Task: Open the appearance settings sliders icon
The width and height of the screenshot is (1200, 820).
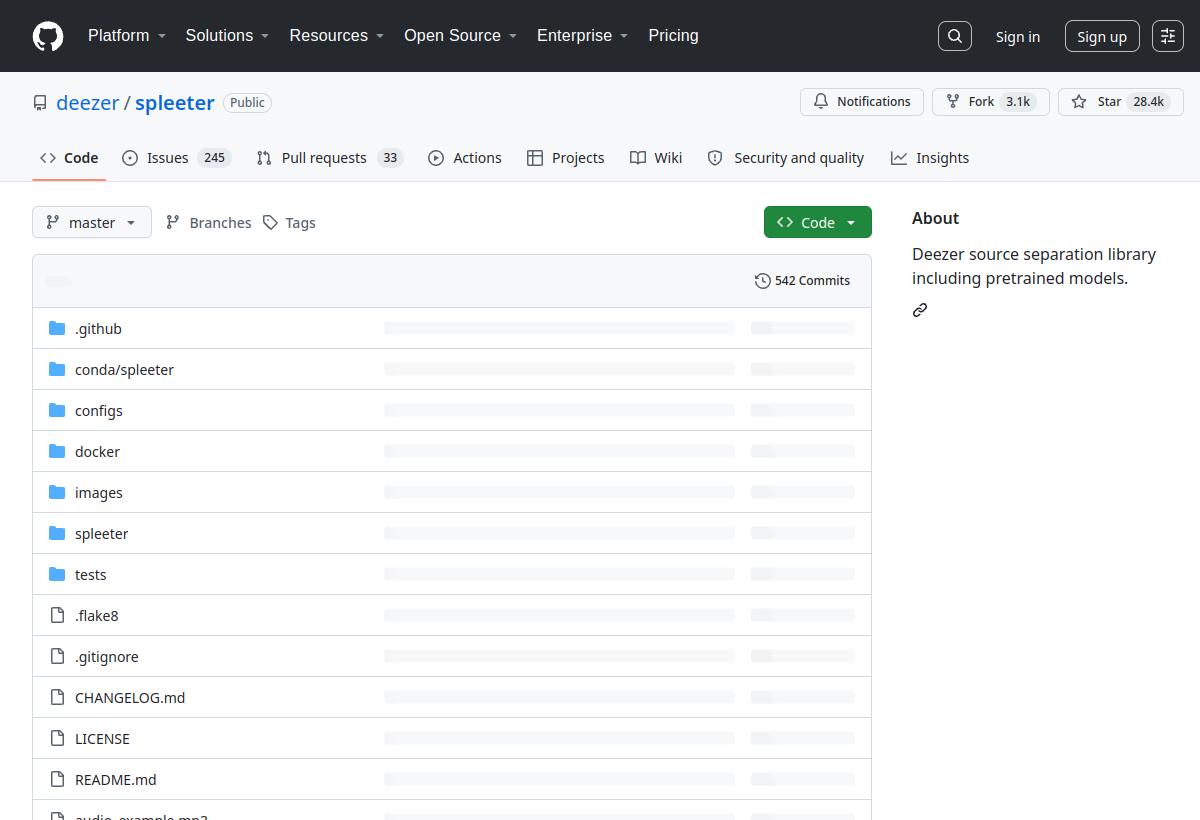Action: (1168, 36)
